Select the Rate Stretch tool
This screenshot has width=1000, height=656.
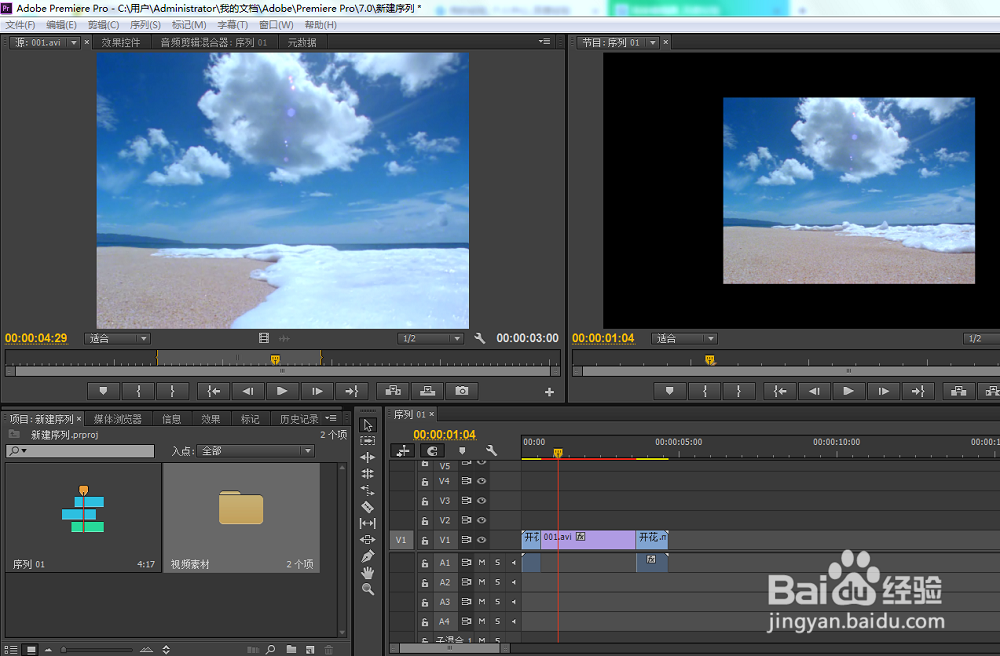[368, 490]
